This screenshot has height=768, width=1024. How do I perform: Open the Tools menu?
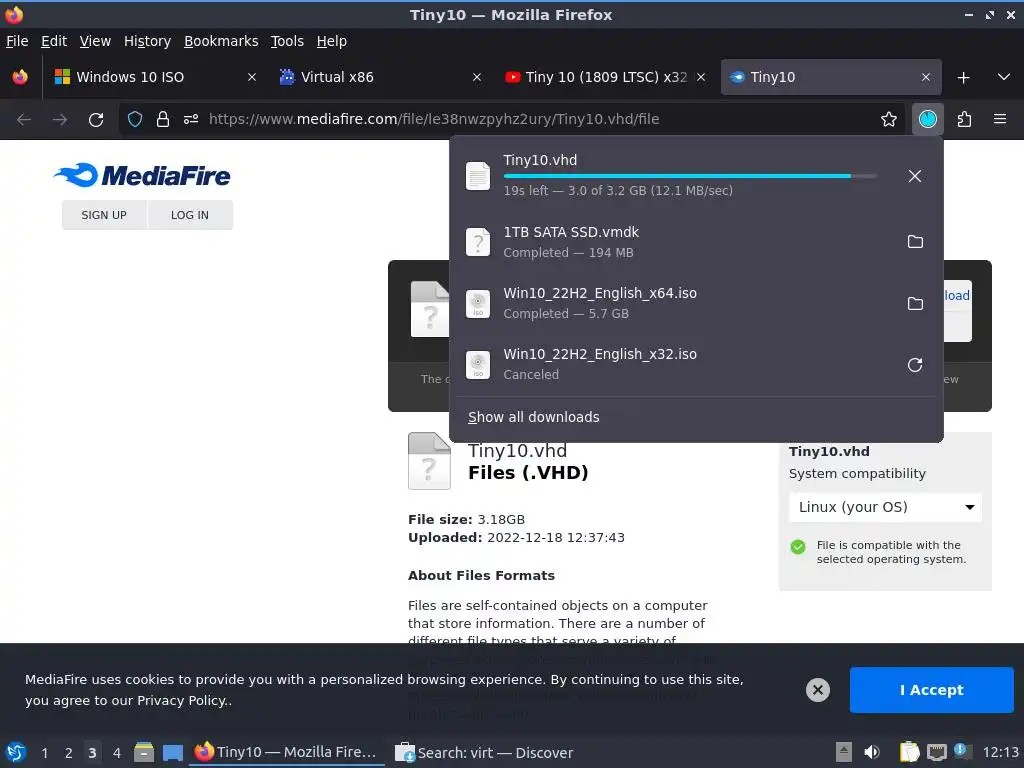[x=287, y=41]
